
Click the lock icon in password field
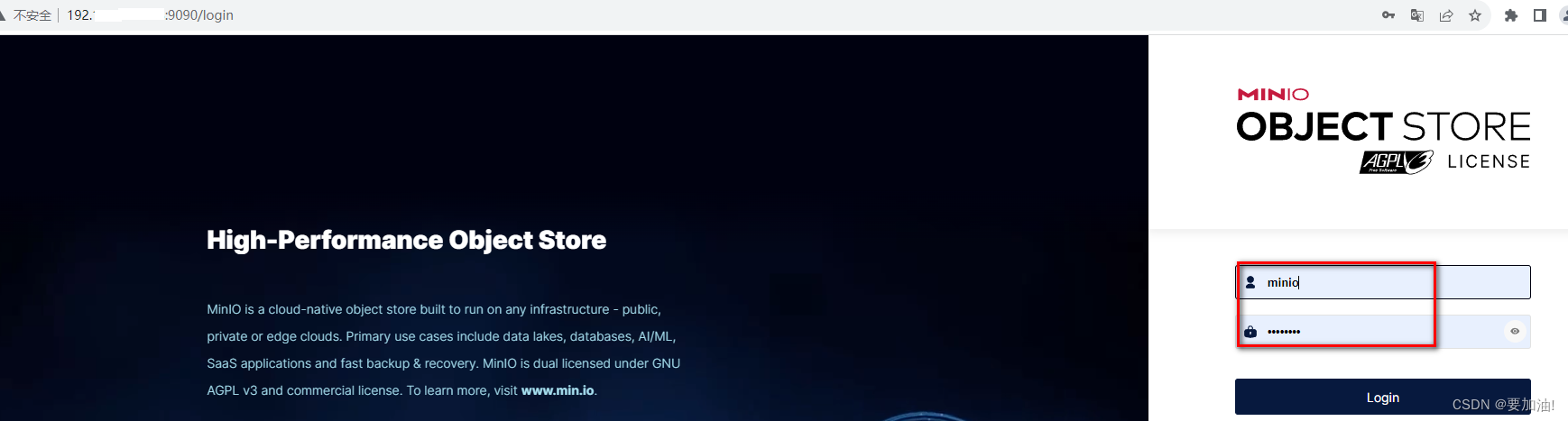pyautogui.click(x=1250, y=332)
